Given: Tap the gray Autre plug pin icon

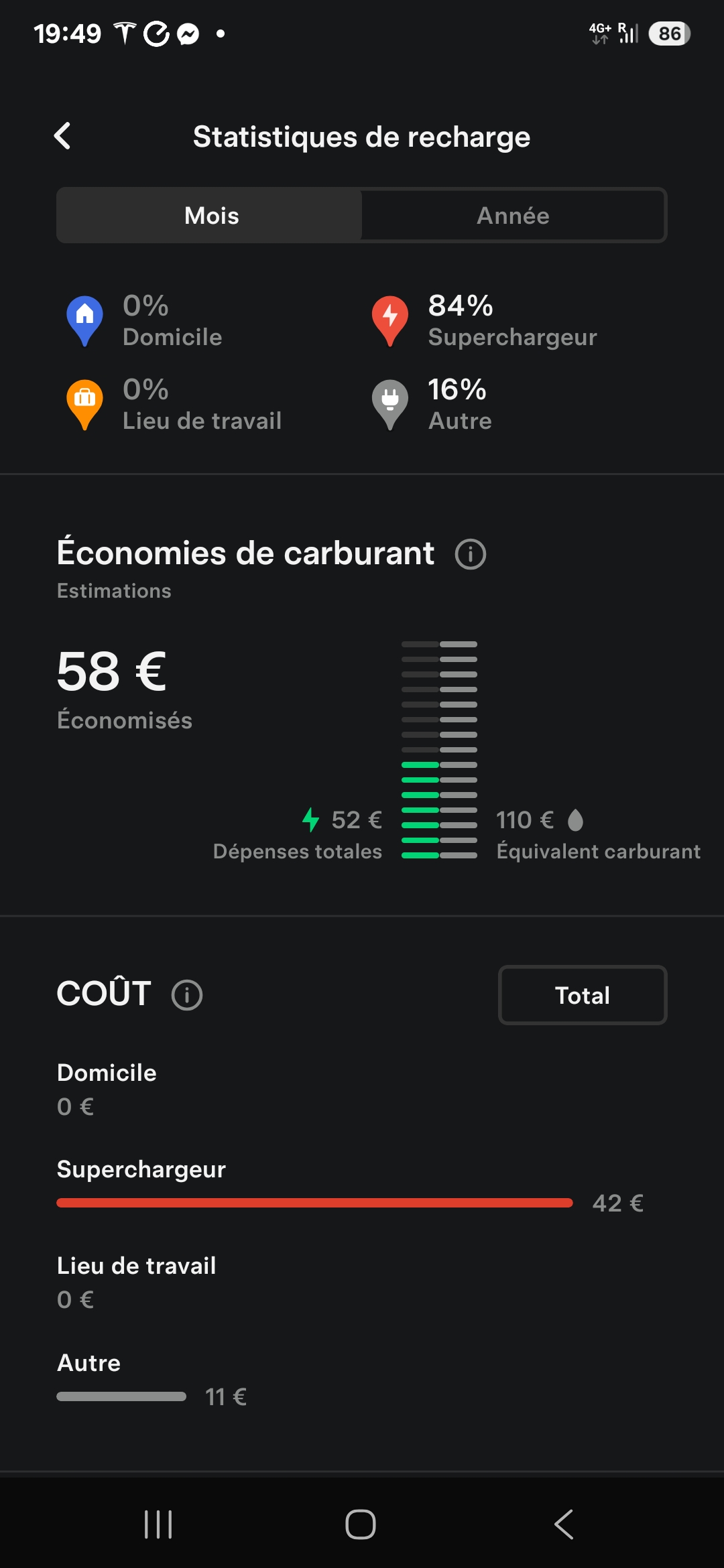Looking at the screenshot, I should click(x=390, y=402).
